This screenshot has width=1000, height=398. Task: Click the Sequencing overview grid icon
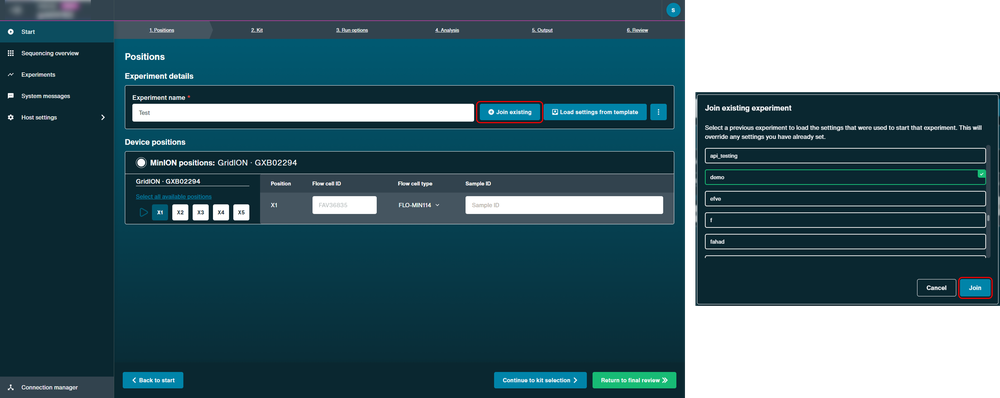10,53
